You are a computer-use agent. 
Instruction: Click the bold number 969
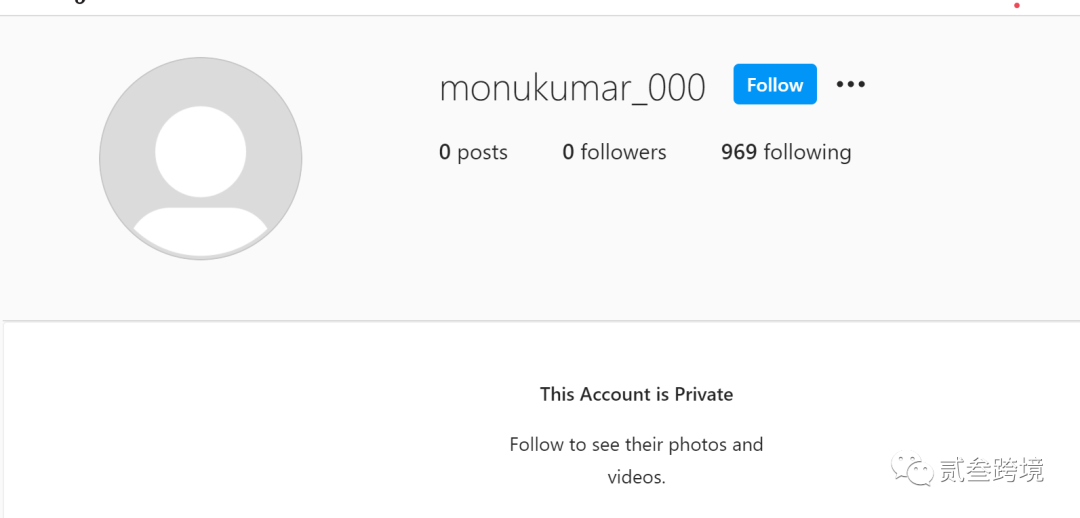[739, 152]
